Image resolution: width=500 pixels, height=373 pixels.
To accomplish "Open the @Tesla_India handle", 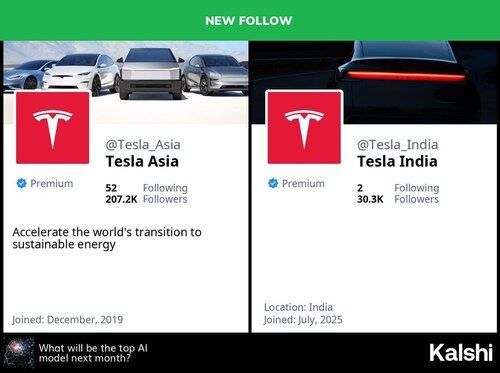I will (x=398, y=145).
